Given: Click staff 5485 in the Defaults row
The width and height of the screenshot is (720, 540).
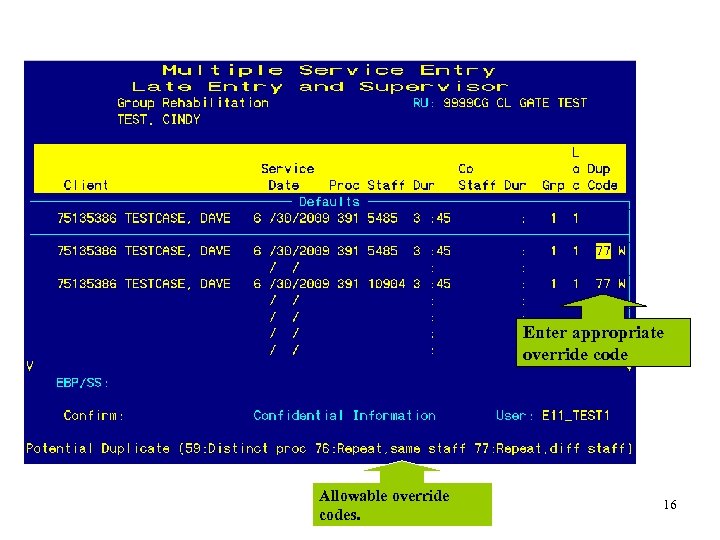Looking at the screenshot, I should click(x=382, y=218).
